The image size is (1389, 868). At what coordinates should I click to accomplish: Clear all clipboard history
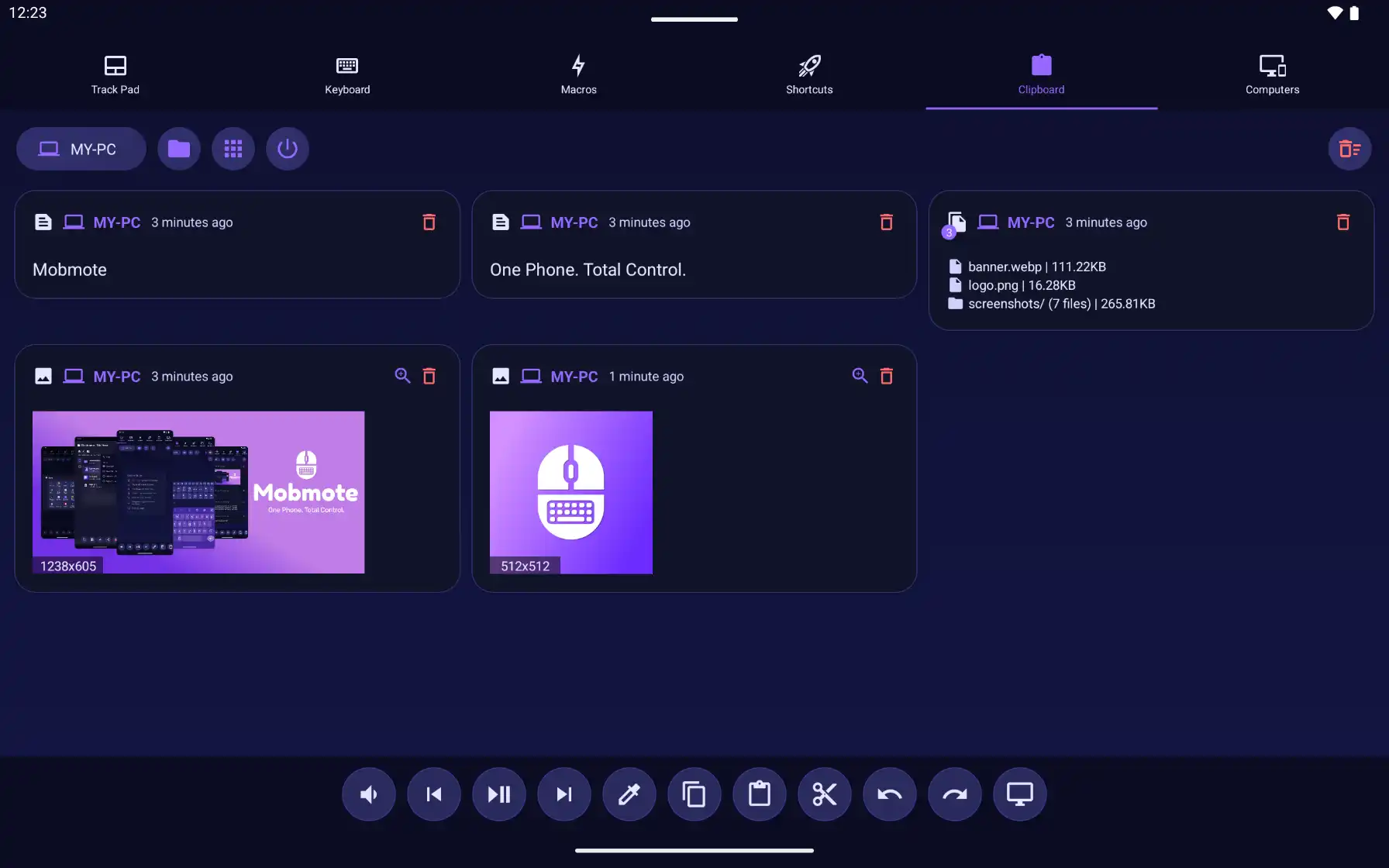coord(1349,148)
